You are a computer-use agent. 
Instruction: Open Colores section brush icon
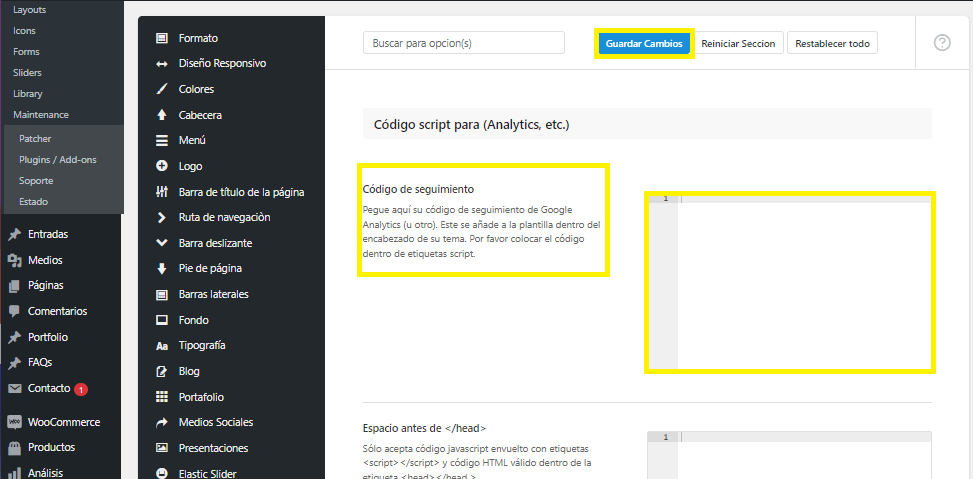point(162,89)
